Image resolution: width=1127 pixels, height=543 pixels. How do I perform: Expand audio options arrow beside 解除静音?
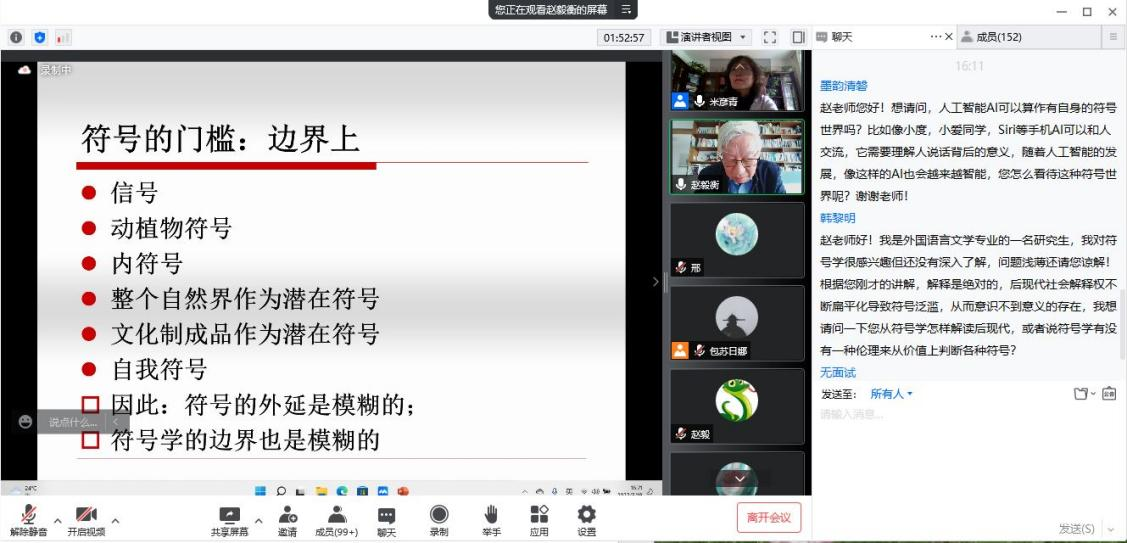57,520
